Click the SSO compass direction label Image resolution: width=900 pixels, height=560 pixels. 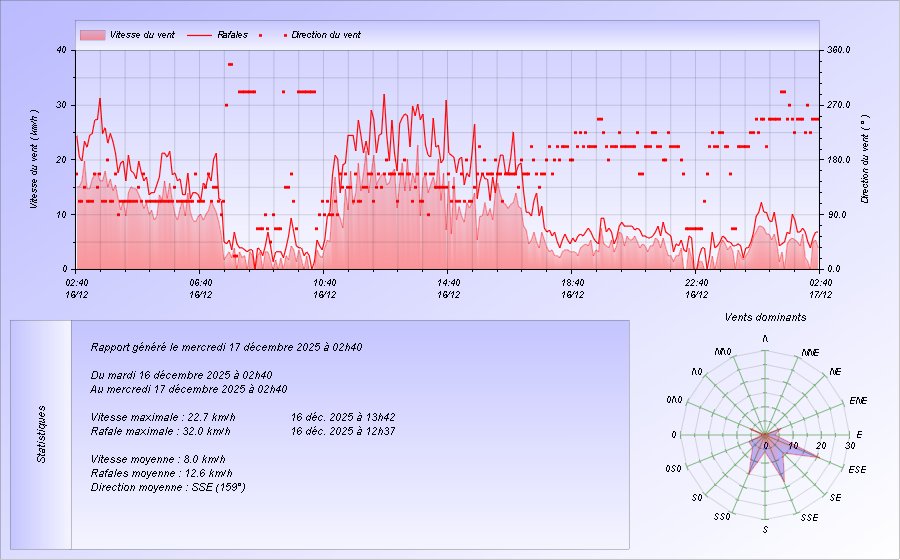point(722,517)
